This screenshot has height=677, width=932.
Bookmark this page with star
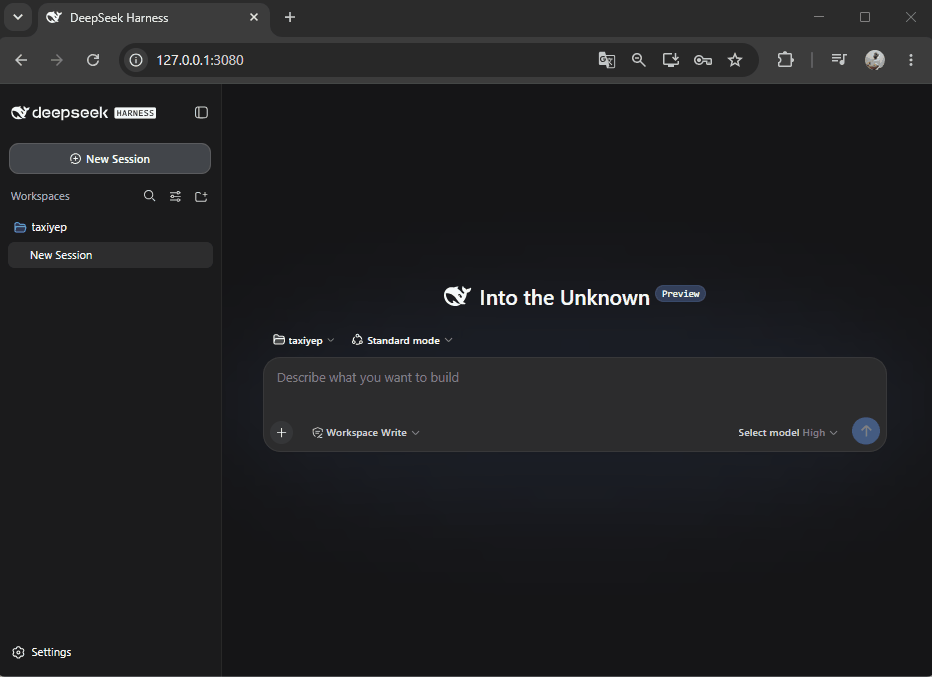(735, 60)
